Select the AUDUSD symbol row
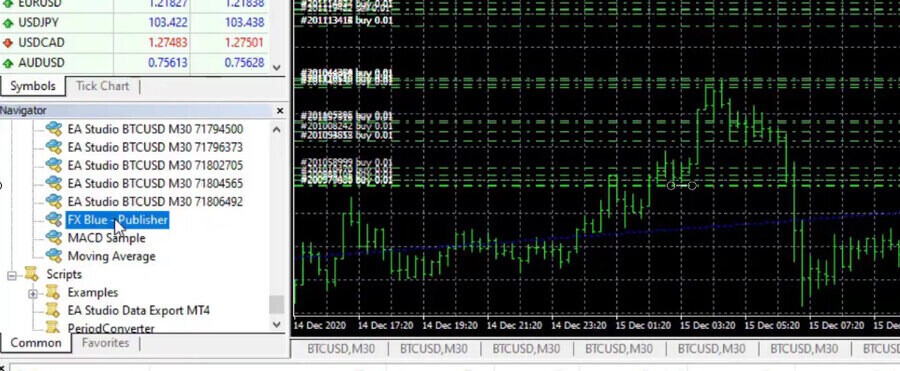This screenshot has width=900, height=371. [134, 63]
